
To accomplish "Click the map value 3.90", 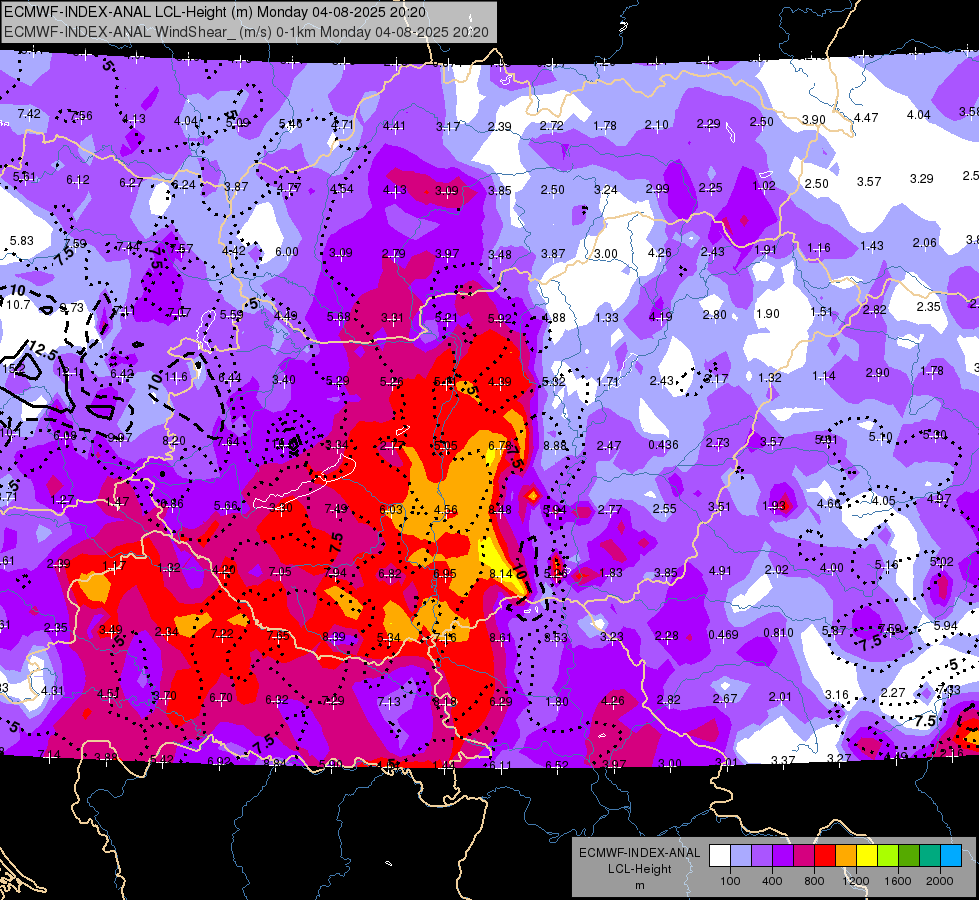I will tap(814, 119).
